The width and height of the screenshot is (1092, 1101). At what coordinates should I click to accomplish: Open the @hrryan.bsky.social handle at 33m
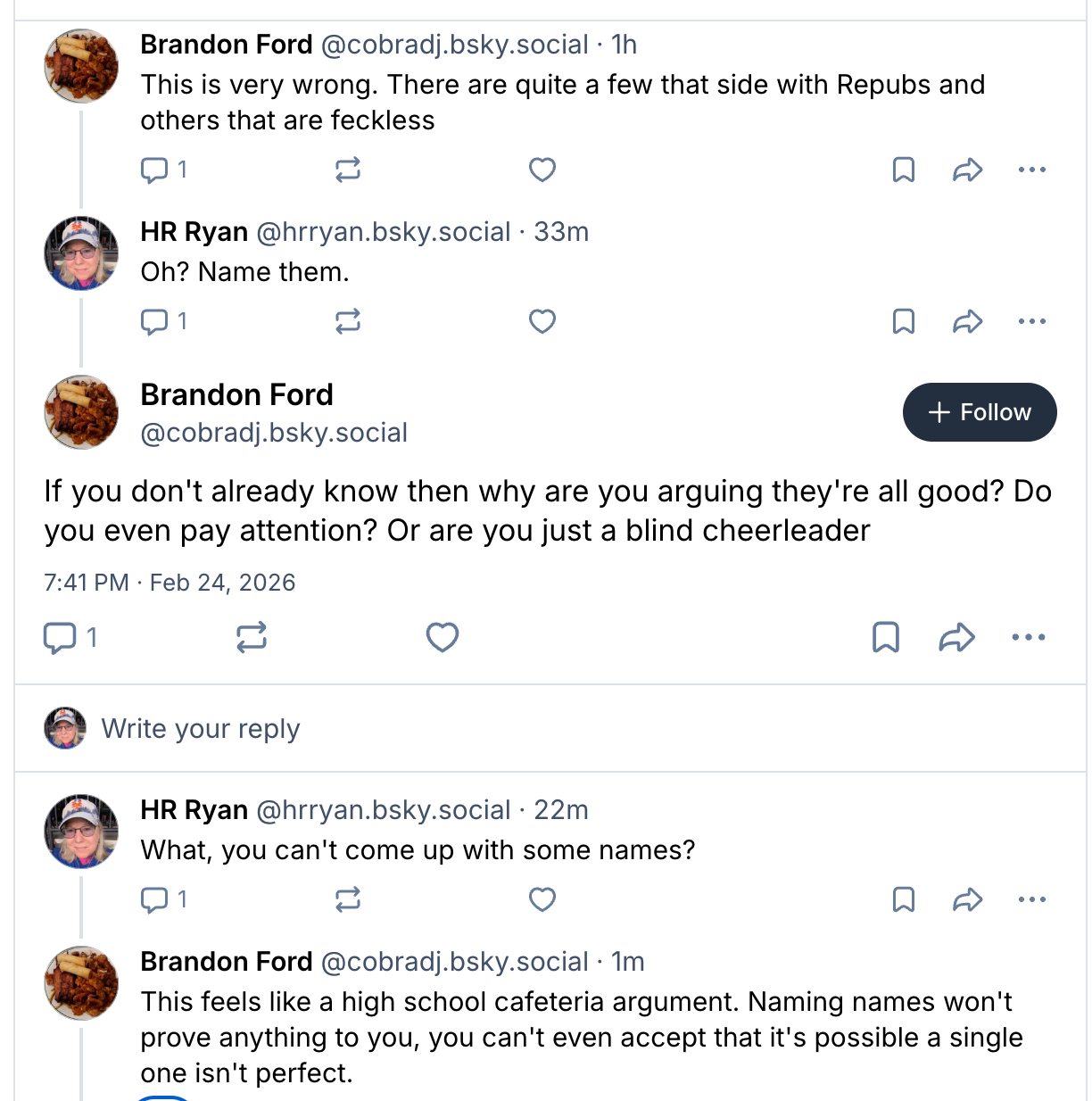pos(384,232)
